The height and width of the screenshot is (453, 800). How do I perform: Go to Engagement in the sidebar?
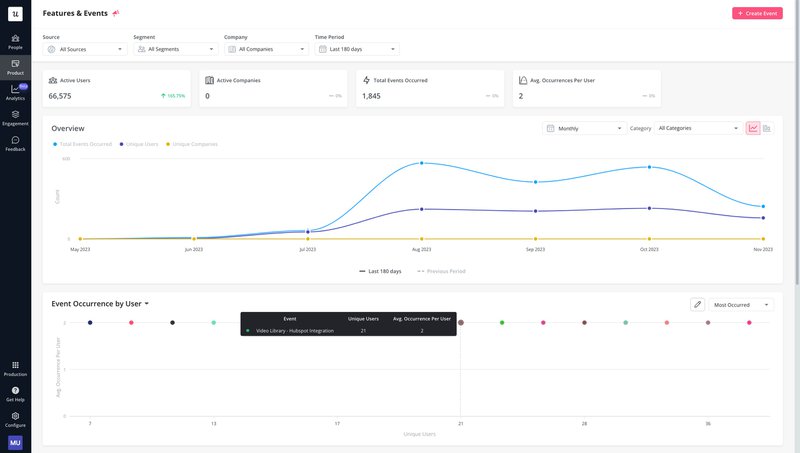point(15,118)
